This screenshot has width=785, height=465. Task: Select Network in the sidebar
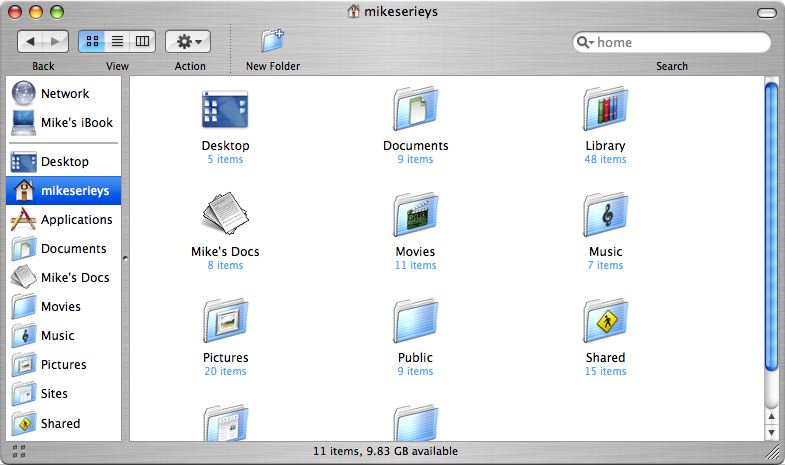[63, 94]
